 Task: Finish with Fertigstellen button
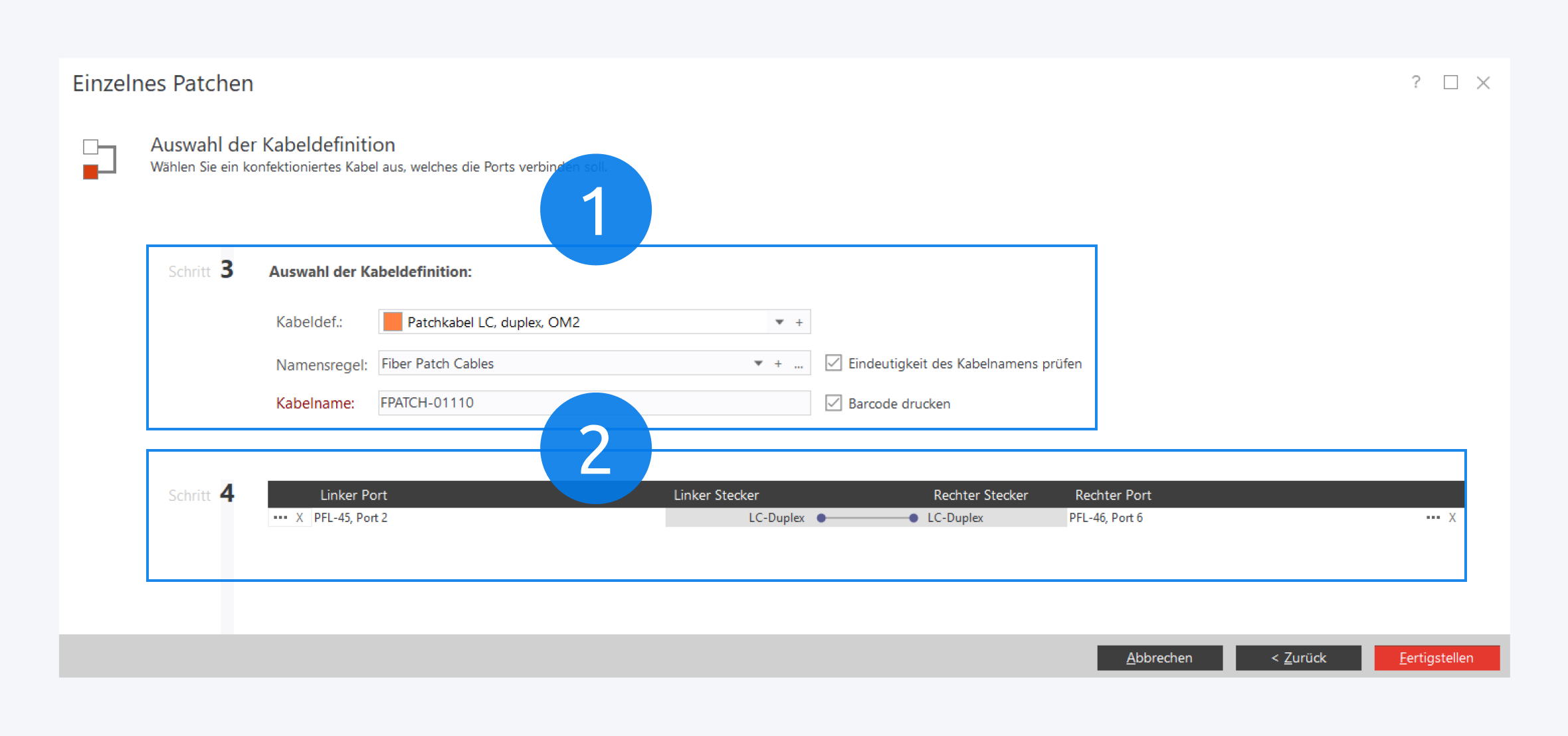(x=1436, y=658)
